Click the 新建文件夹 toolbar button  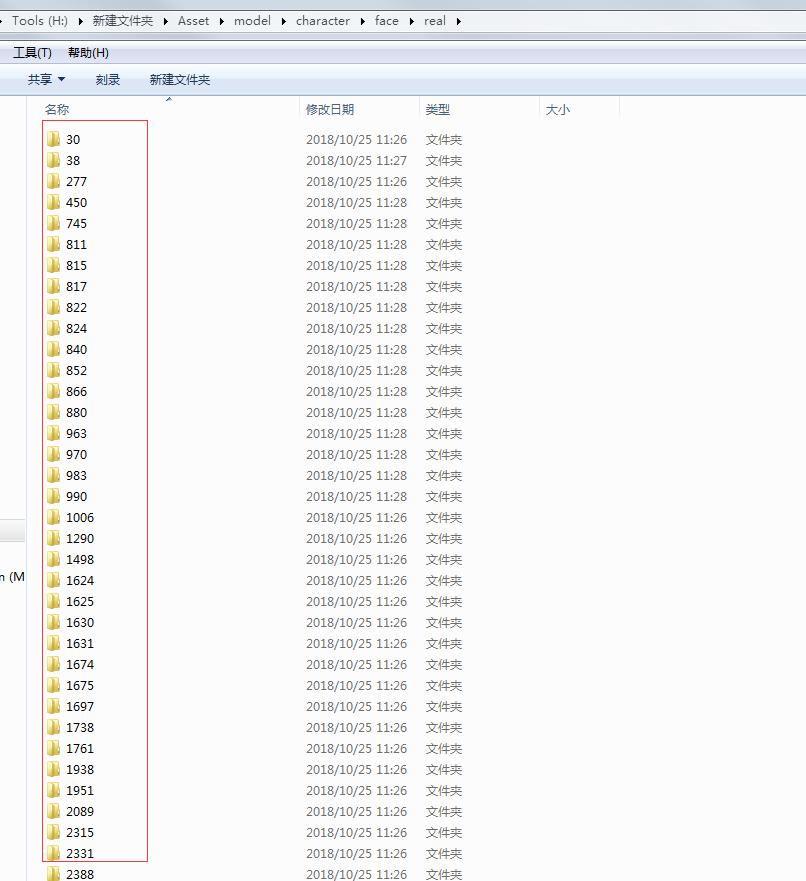pos(179,79)
